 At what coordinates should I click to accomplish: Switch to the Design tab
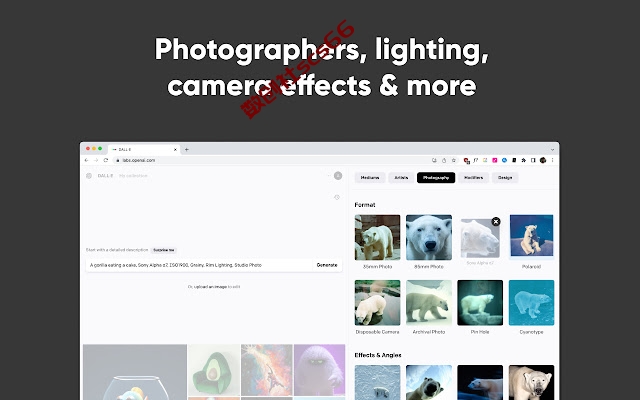505,178
